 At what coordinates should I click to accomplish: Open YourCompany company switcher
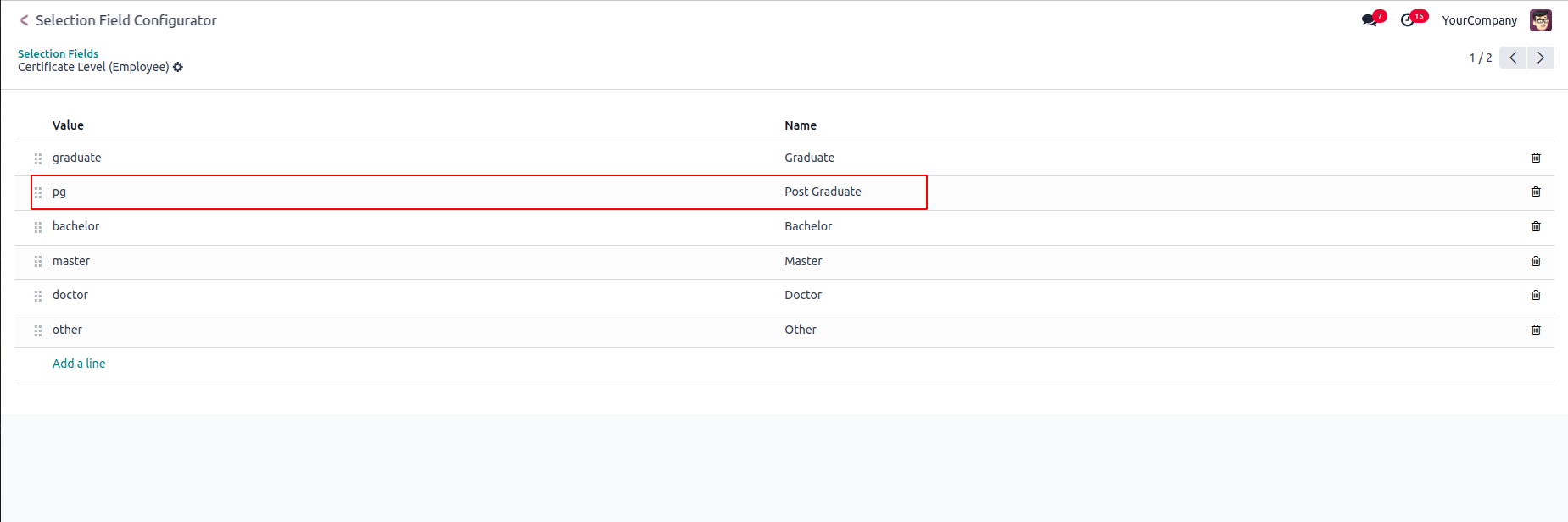point(1479,20)
